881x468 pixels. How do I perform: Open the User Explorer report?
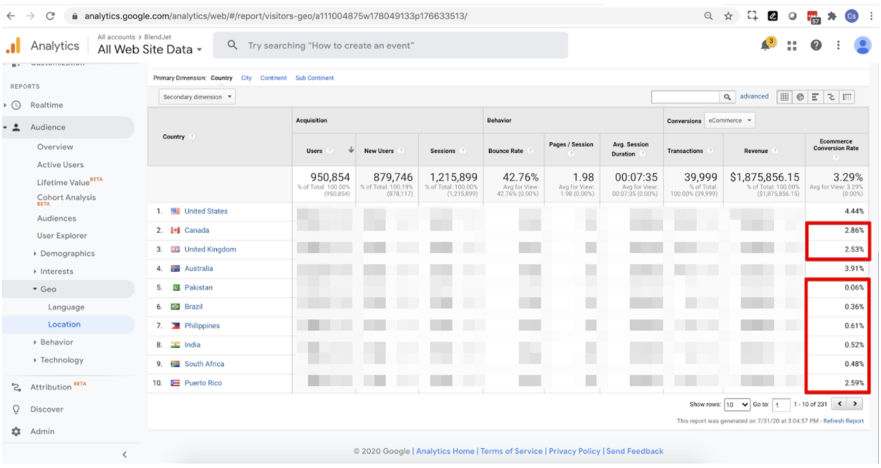pos(62,235)
